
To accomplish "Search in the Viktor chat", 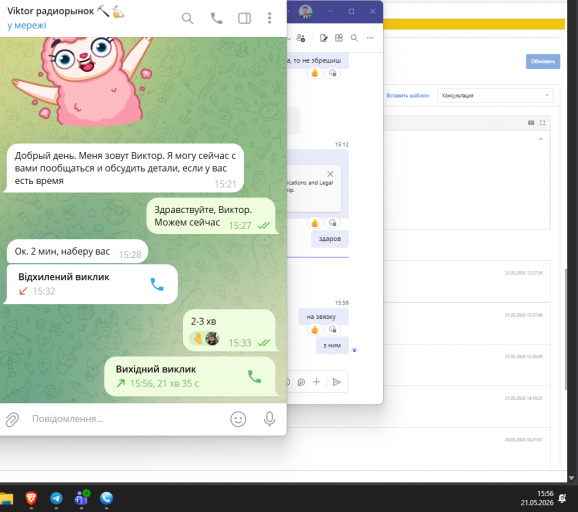I will coord(187,18).
